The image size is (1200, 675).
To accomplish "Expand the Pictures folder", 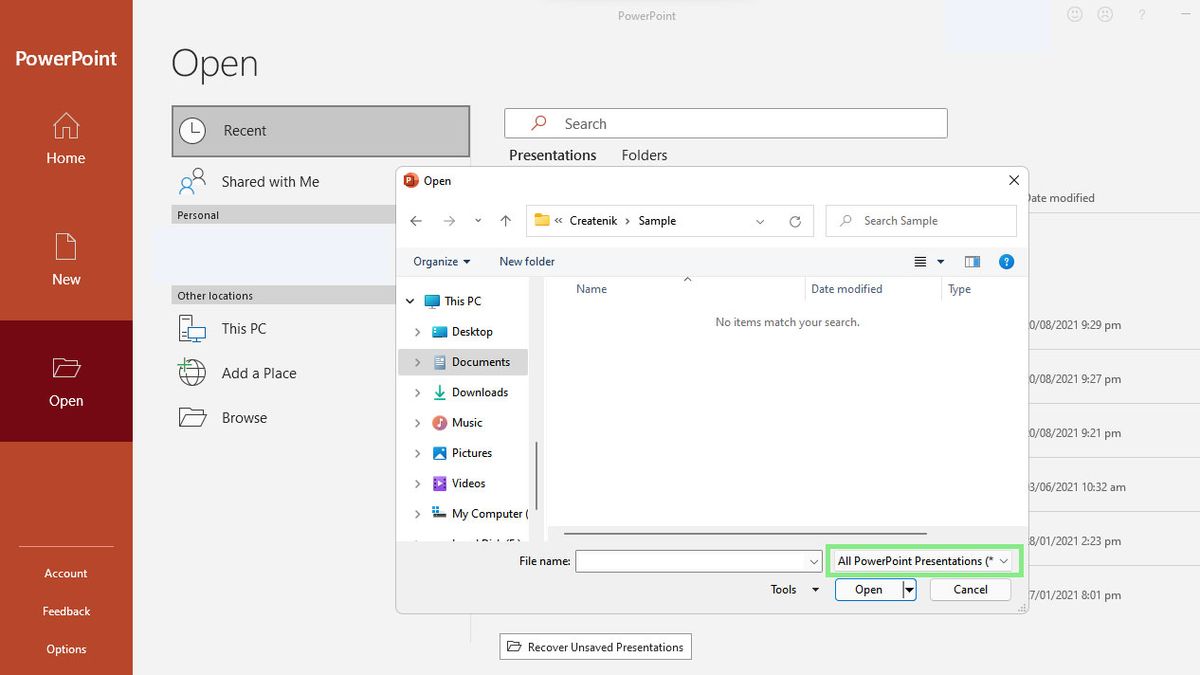I will (x=418, y=452).
